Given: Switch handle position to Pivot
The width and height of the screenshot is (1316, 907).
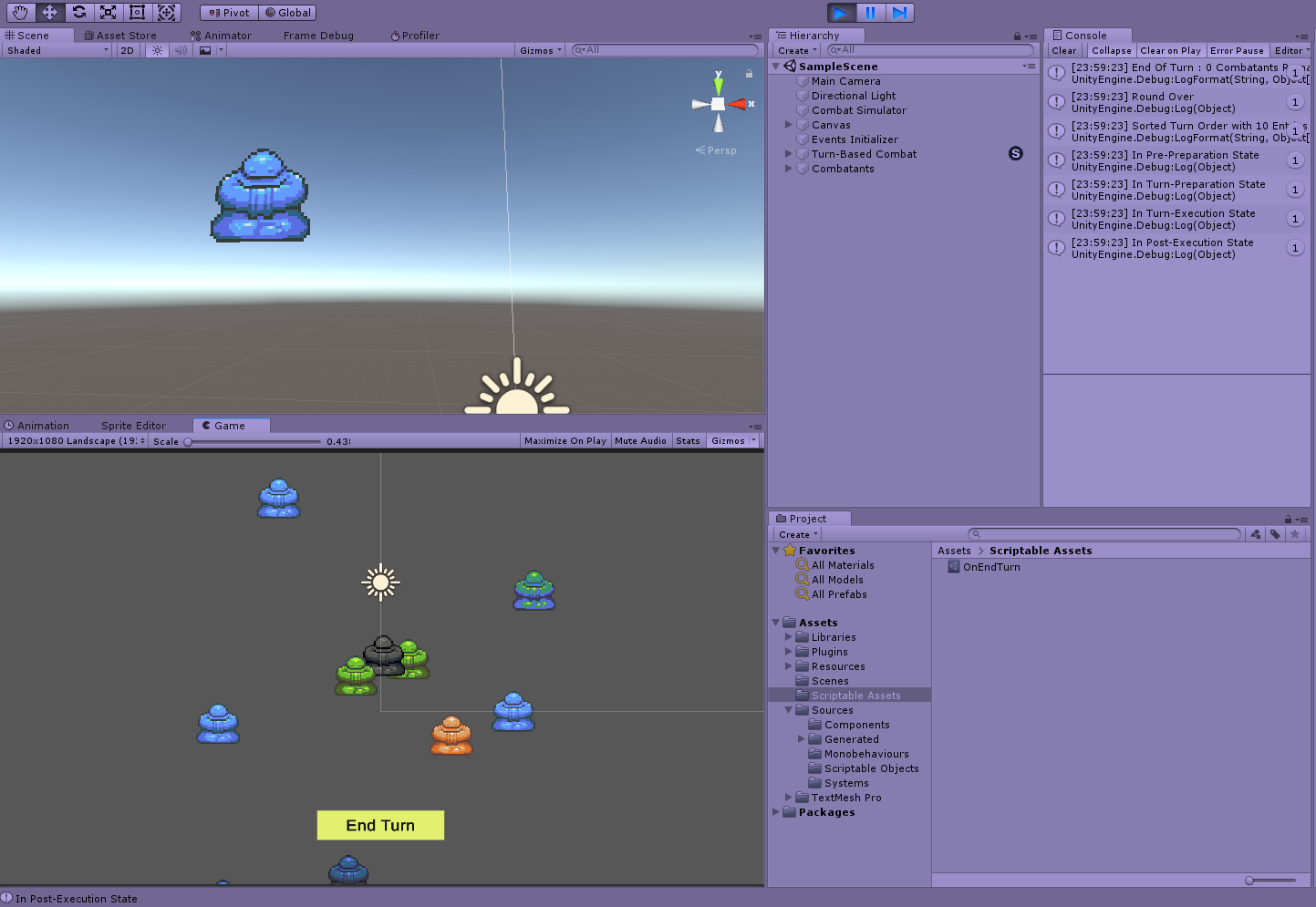Looking at the screenshot, I should tap(228, 12).
